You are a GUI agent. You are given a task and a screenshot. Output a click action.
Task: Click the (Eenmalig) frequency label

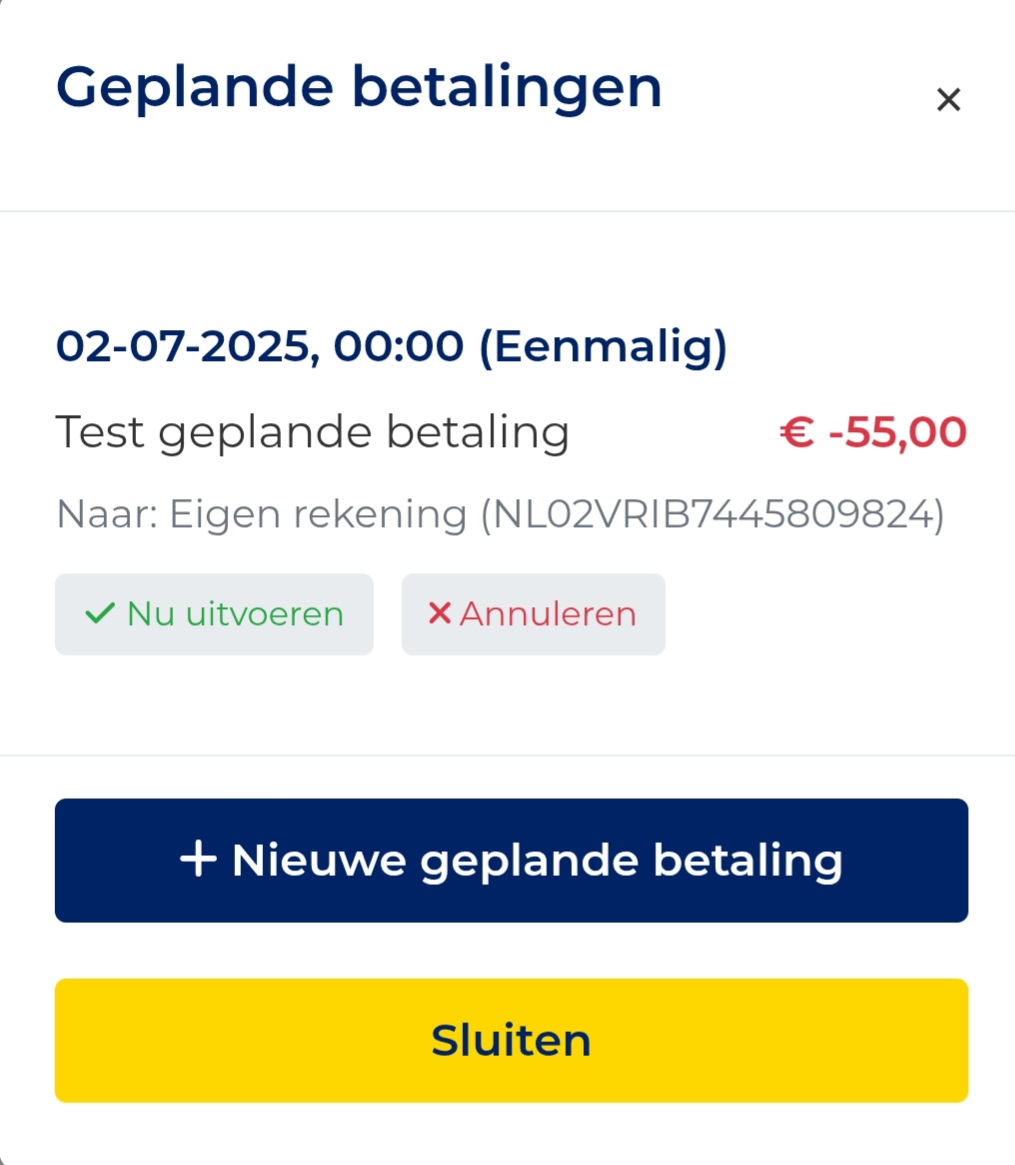(x=603, y=348)
